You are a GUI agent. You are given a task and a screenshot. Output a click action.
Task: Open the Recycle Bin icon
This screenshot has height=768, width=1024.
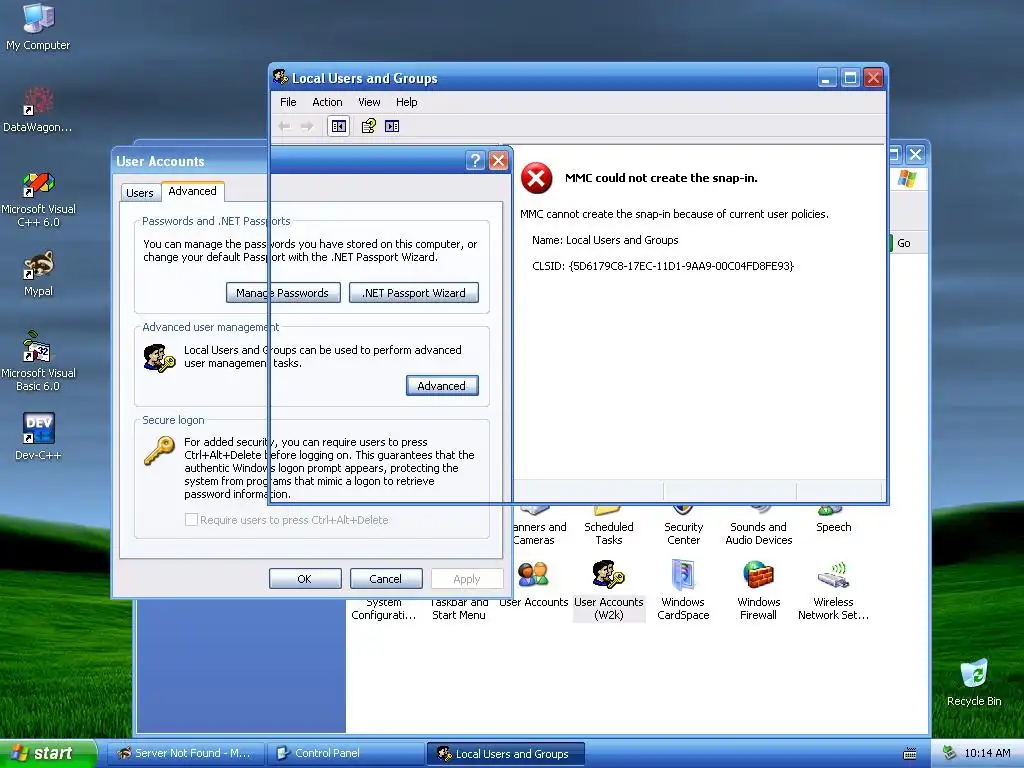pyautogui.click(x=974, y=682)
